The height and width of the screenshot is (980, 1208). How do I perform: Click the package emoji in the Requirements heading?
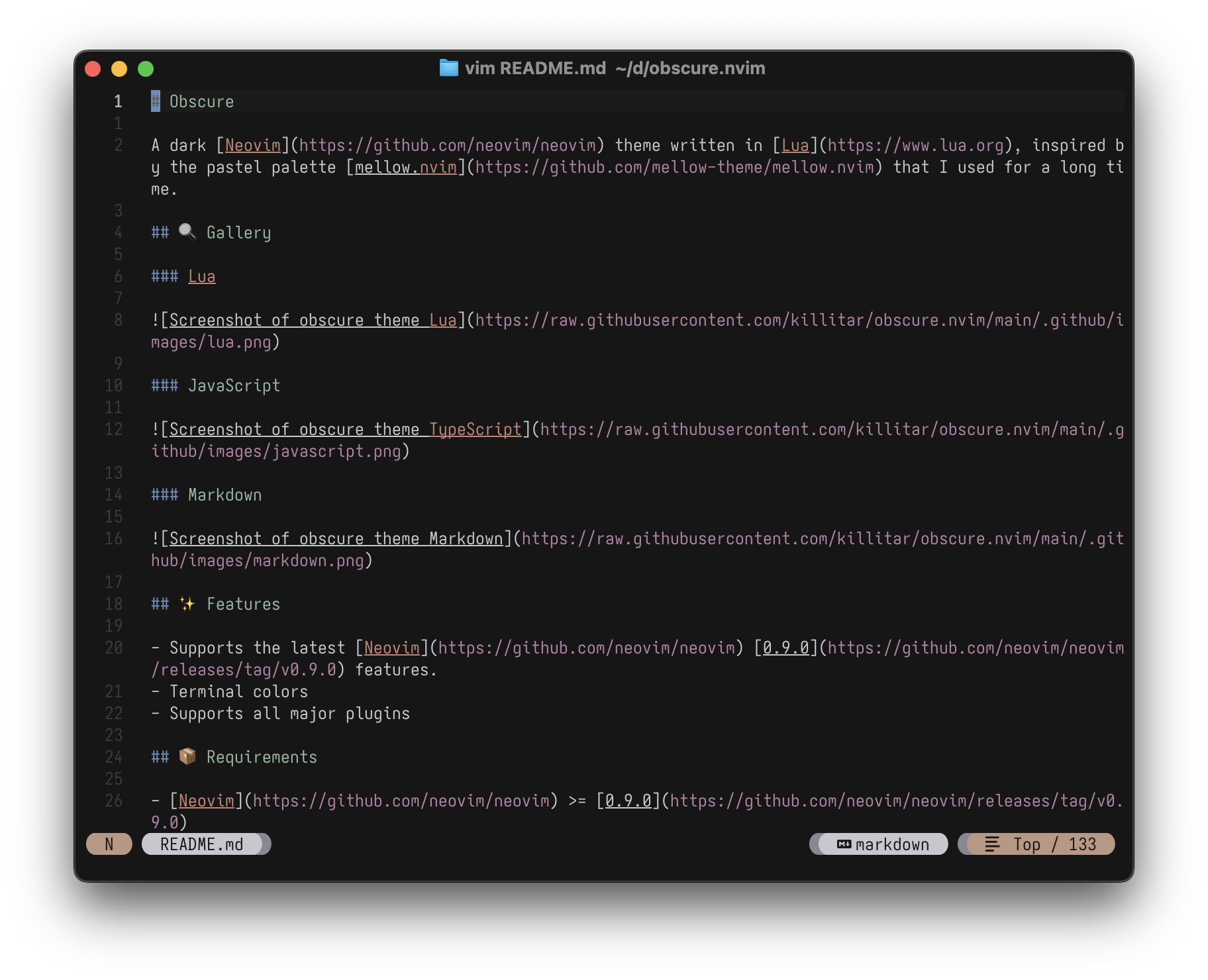(x=187, y=756)
